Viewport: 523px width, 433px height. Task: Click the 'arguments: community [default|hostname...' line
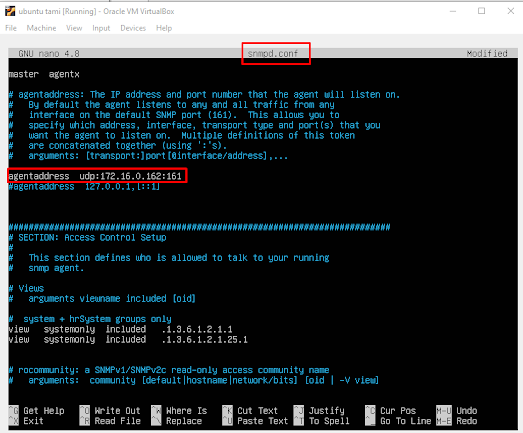coord(193,380)
